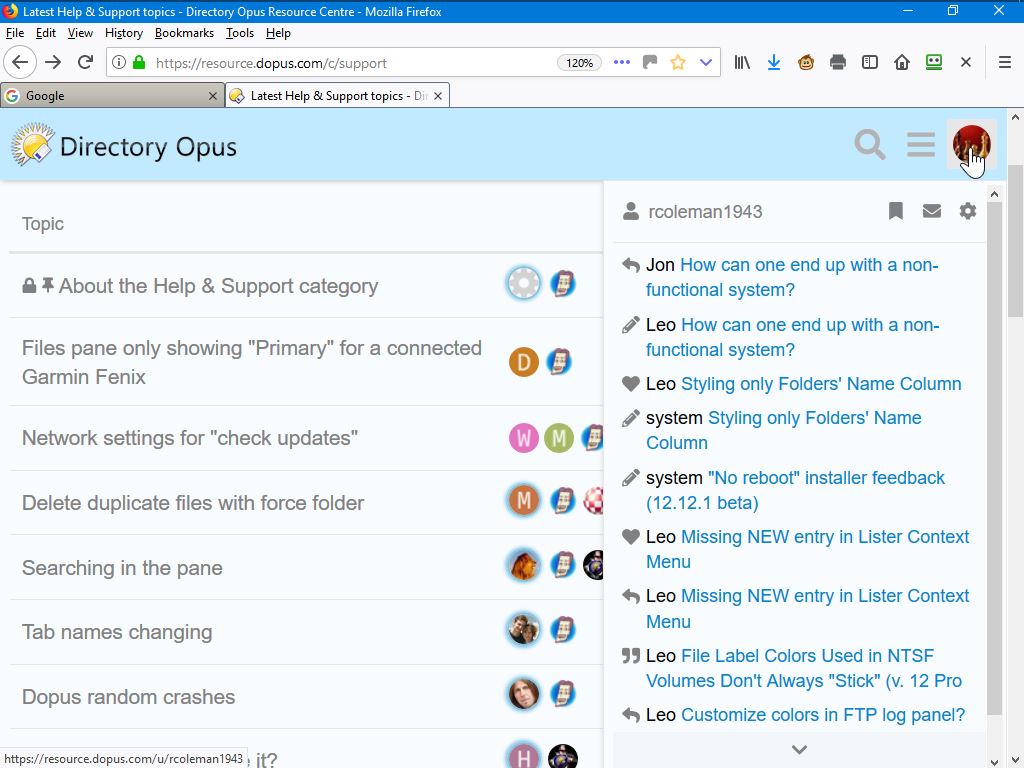Open messages envelope in the user panel

click(x=932, y=211)
